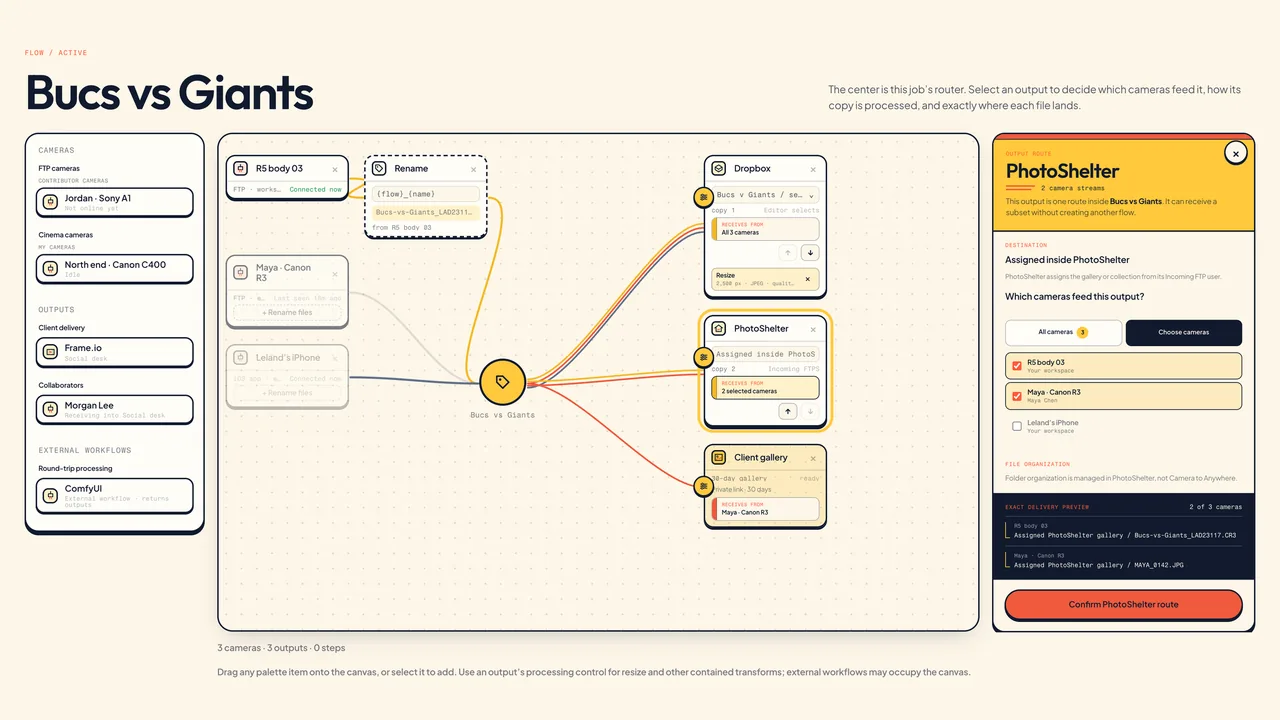Uncheck the R5 body 03 camera checkbox
Viewport: 1280px width, 720px height.
click(1017, 366)
